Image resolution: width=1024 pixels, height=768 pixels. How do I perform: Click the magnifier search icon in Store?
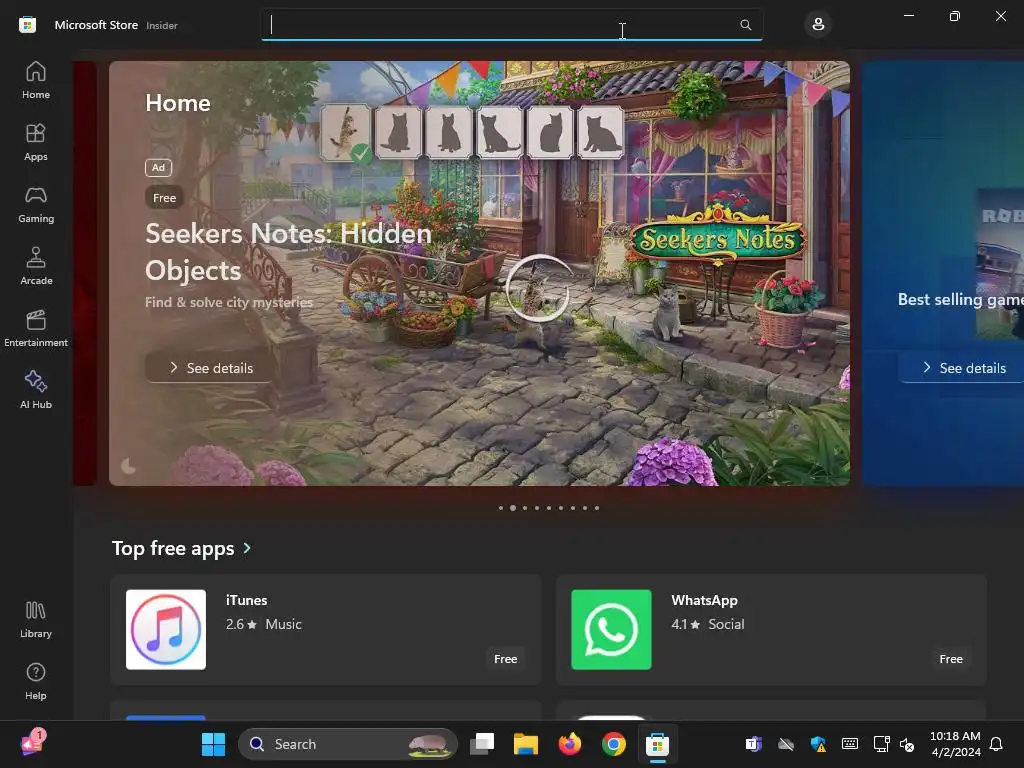click(745, 25)
